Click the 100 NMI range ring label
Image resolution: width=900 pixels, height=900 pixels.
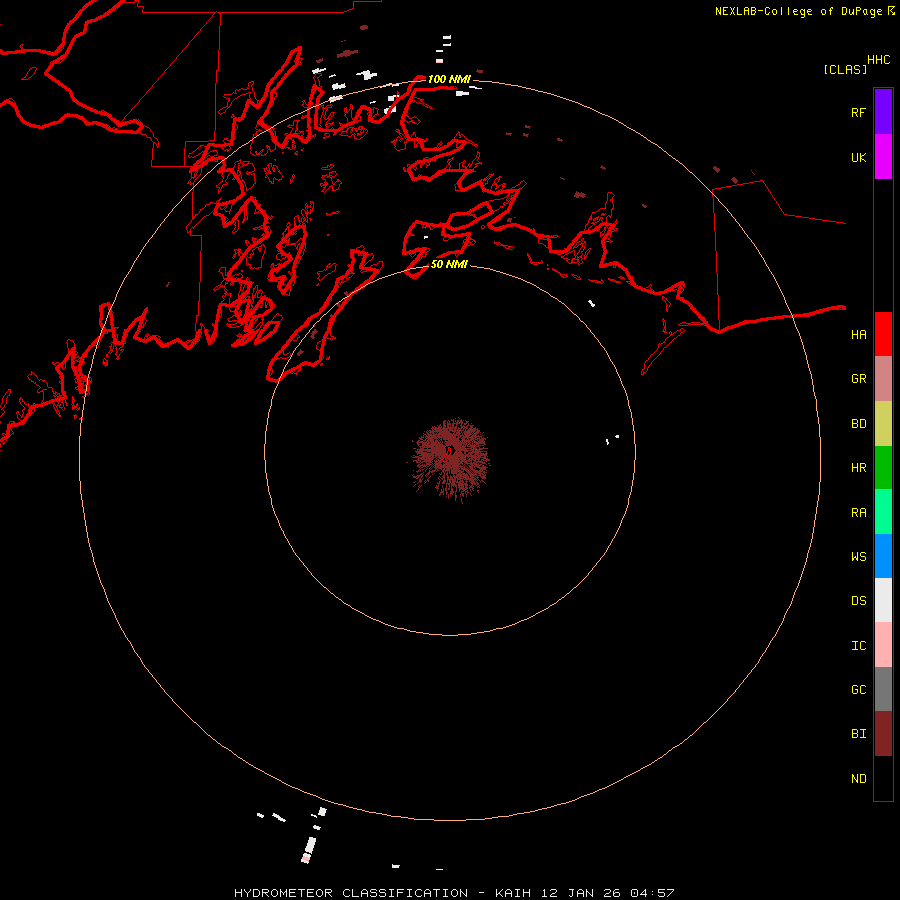[x=449, y=79]
